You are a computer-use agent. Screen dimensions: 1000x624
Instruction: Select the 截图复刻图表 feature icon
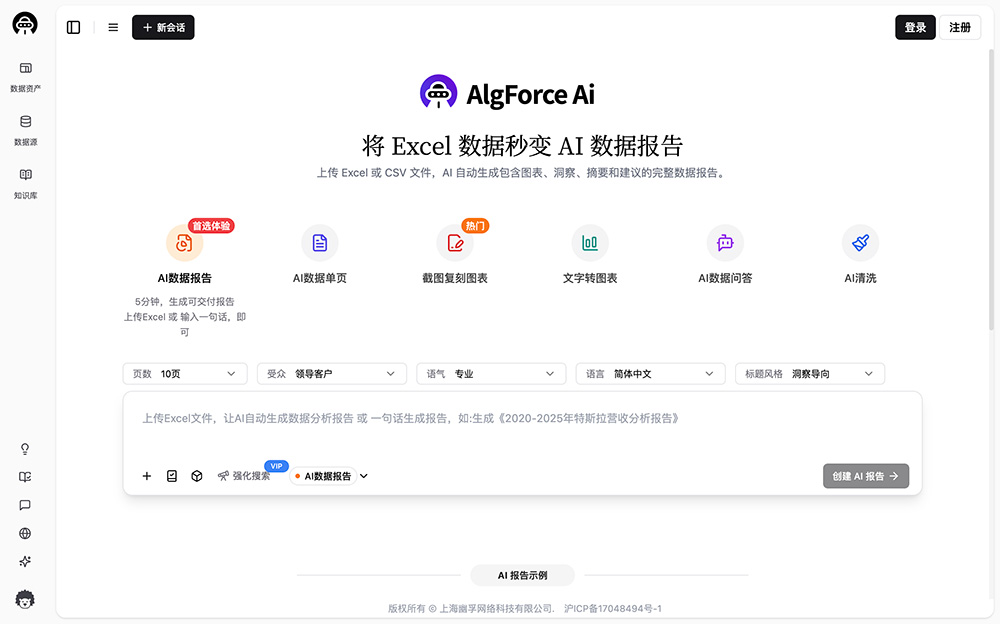pos(455,243)
